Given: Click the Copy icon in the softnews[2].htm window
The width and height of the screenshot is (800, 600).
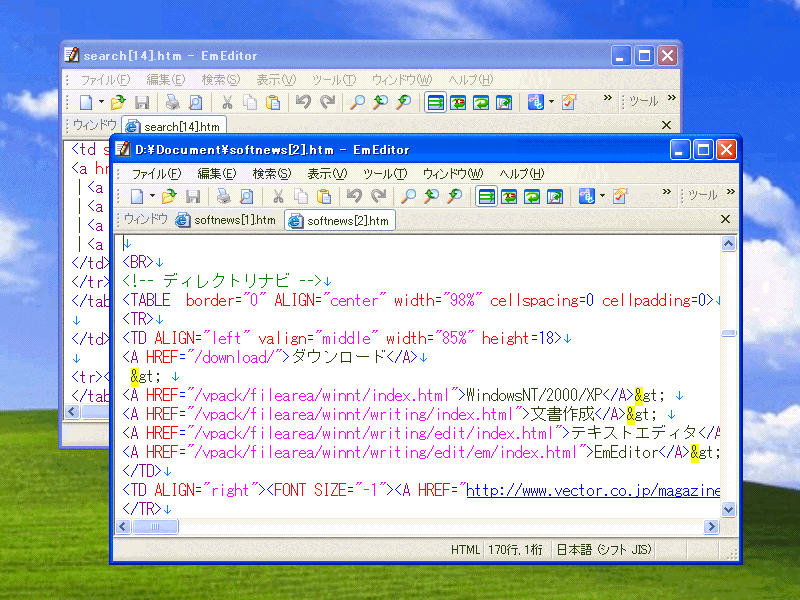Looking at the screenshot, I should tap(301, 196).
